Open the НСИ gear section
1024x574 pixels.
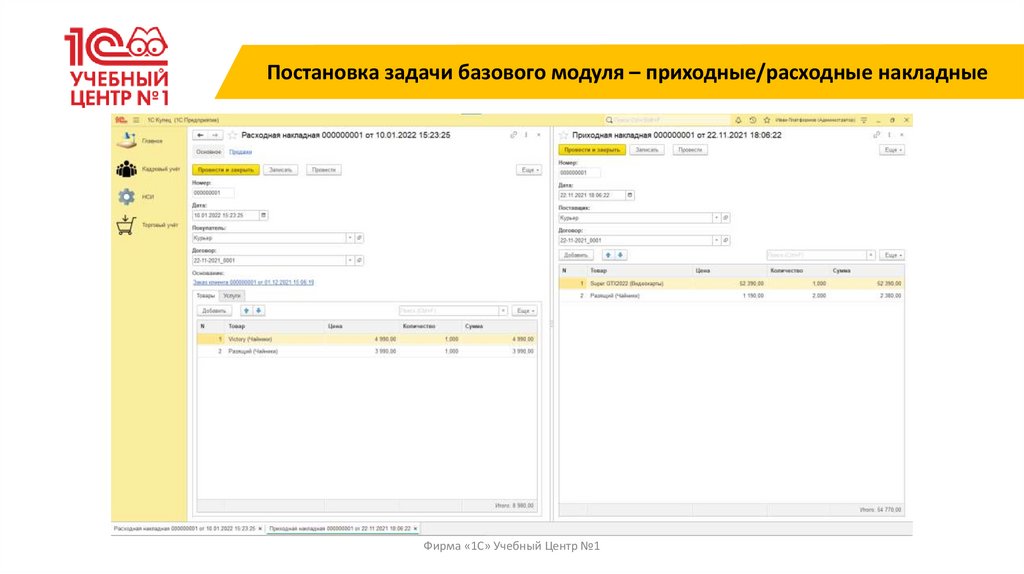point(126,197)
